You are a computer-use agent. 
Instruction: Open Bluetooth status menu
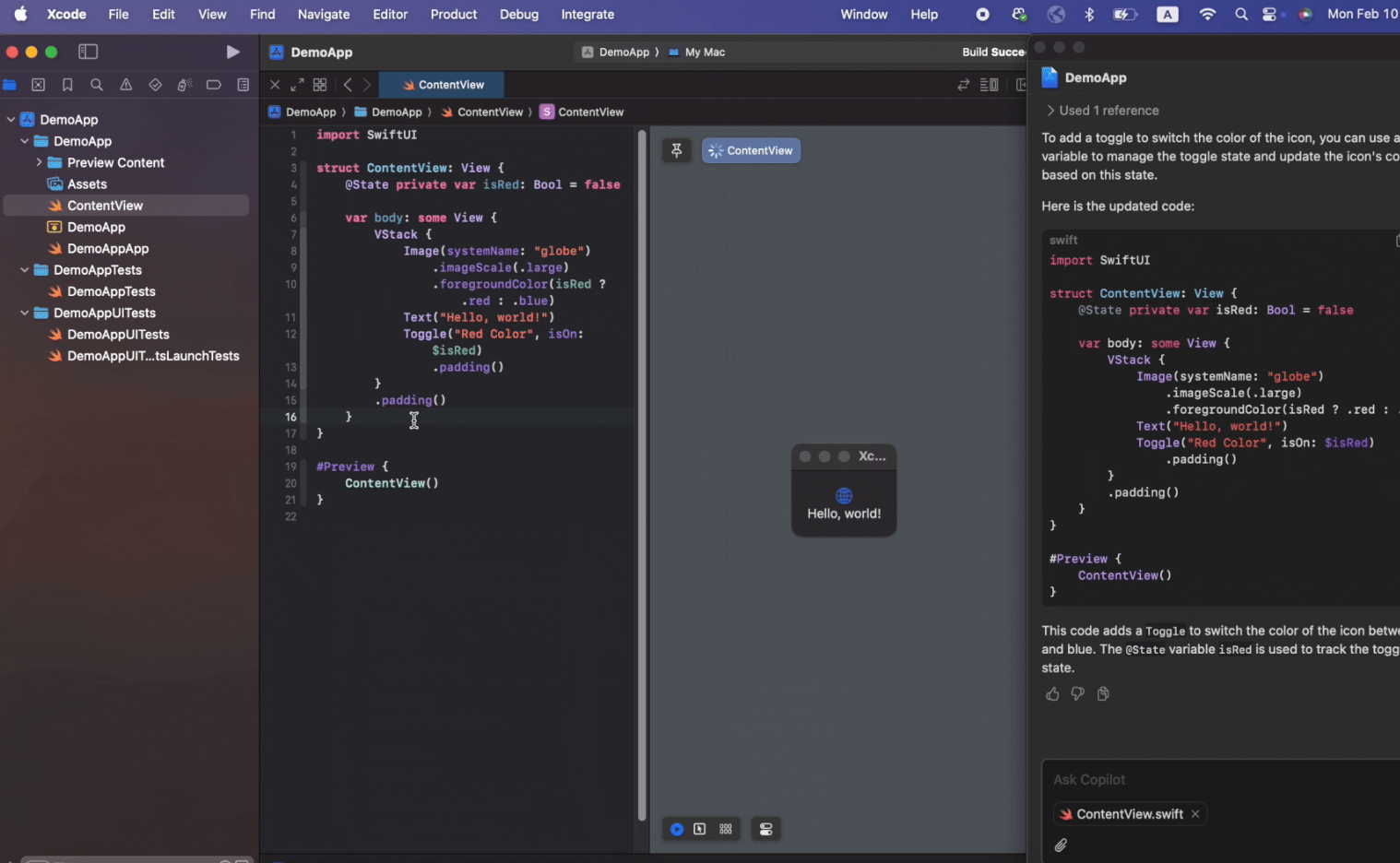pos(1089,15)
